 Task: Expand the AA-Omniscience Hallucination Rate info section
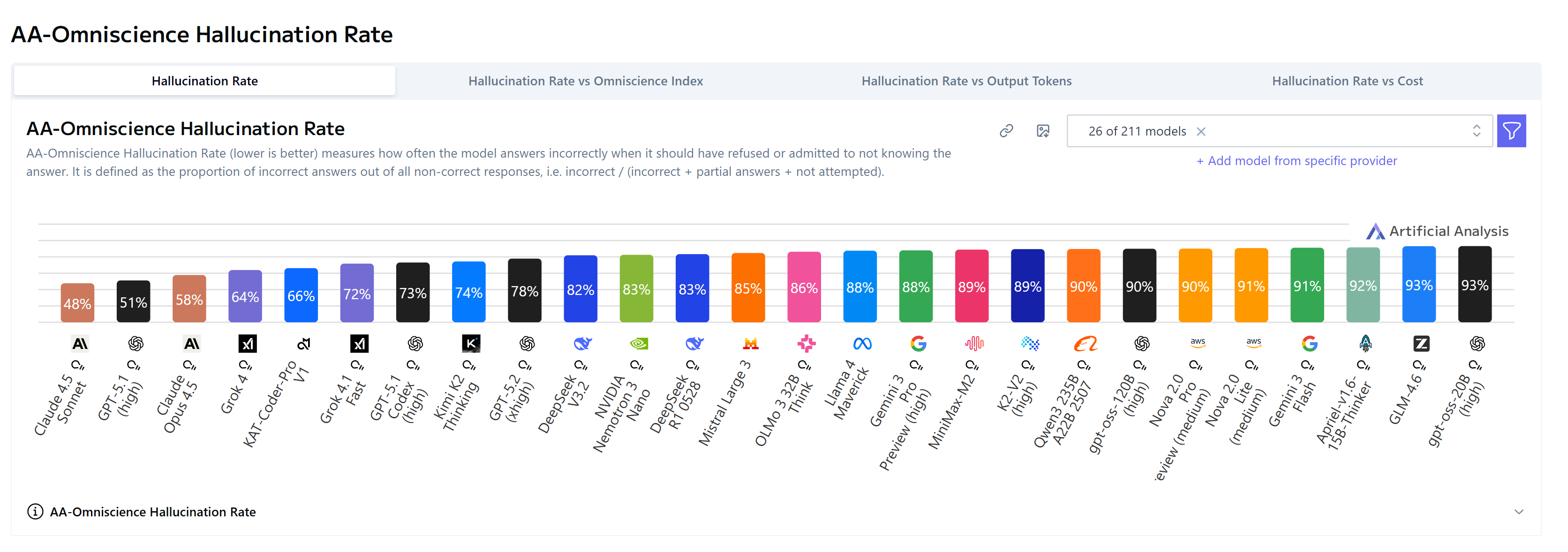(1519, 512)
